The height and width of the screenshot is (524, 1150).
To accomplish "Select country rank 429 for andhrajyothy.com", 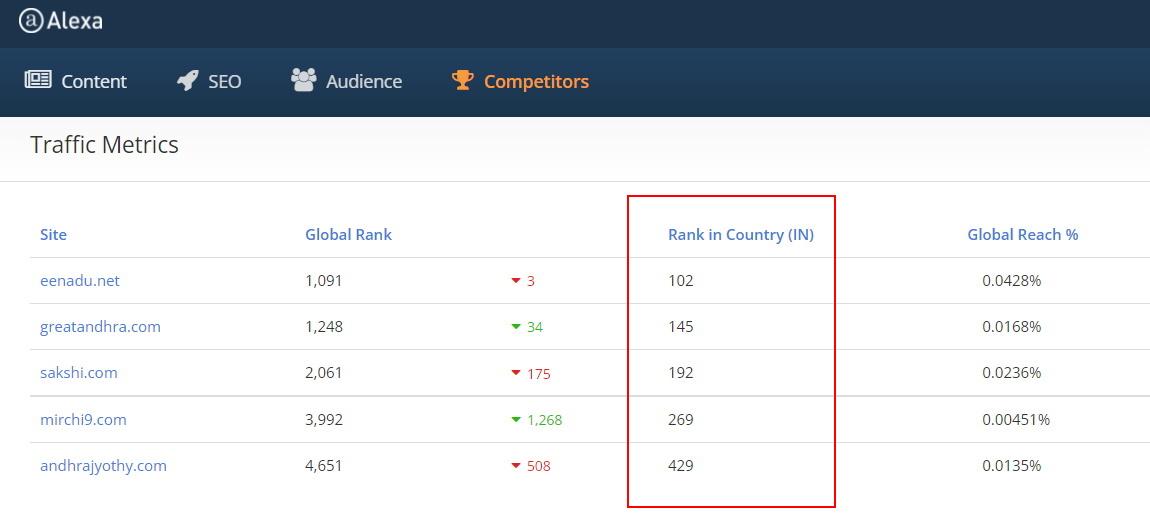I will point(681,466).
